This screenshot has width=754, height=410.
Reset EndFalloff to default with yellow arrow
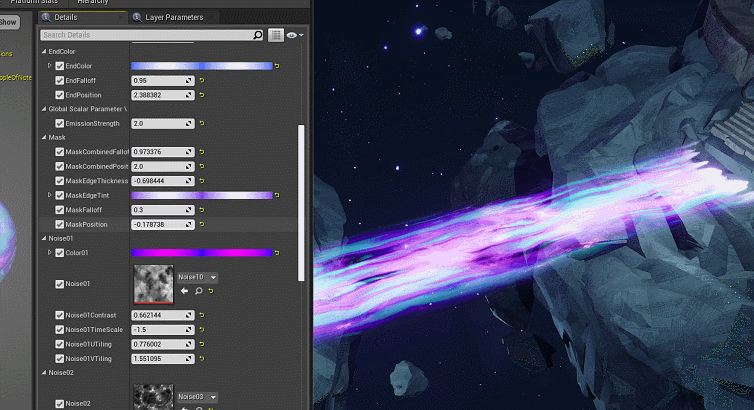pyautogui.click(x=202, y=80)
